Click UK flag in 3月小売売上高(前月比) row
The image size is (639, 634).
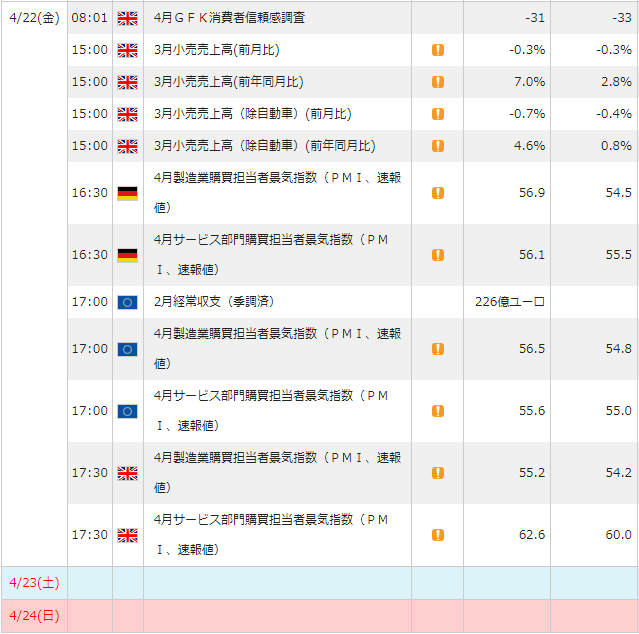[x=128, y=50]
